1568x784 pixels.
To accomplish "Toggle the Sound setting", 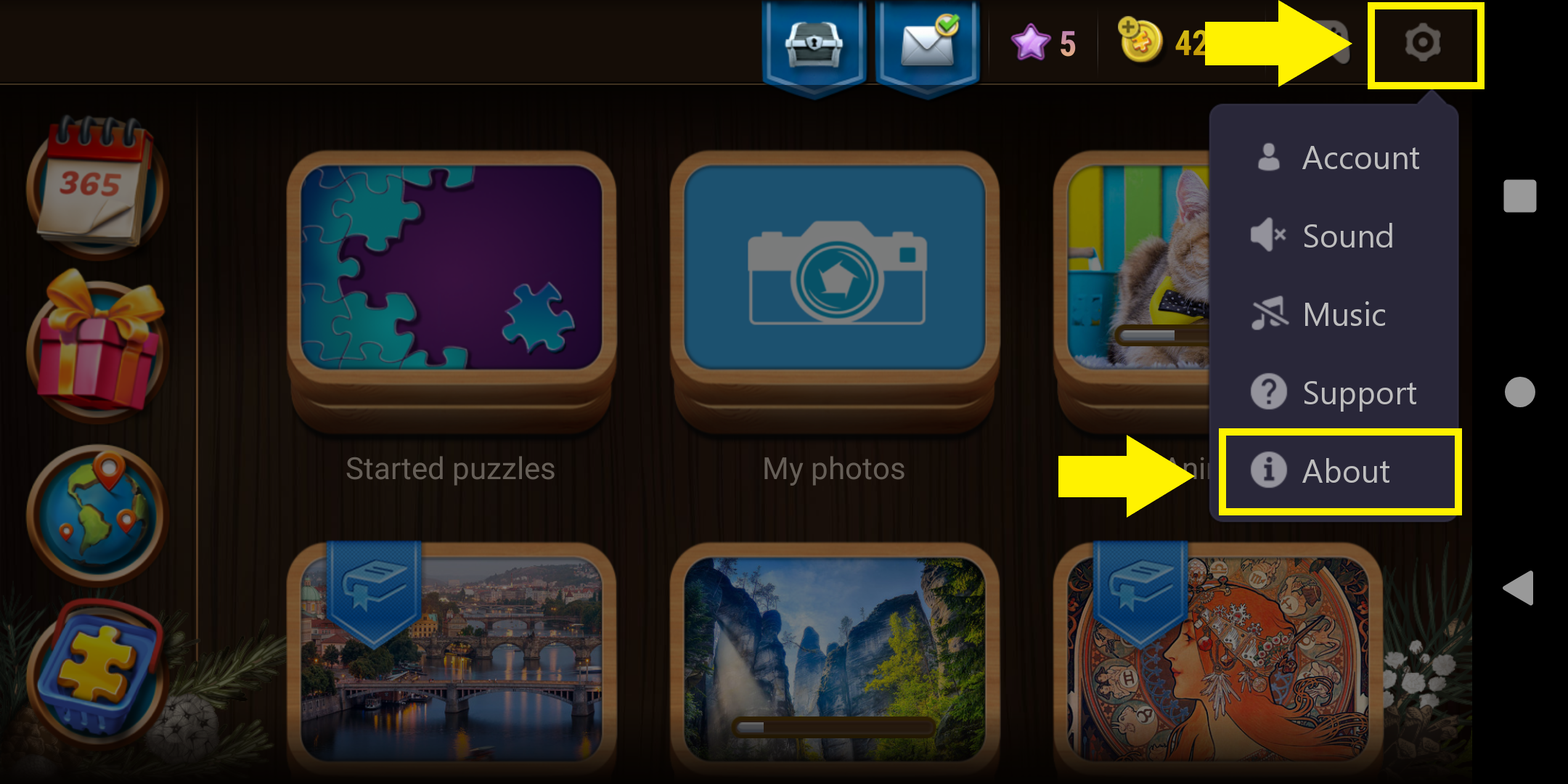I will (x=1336, y=236).
